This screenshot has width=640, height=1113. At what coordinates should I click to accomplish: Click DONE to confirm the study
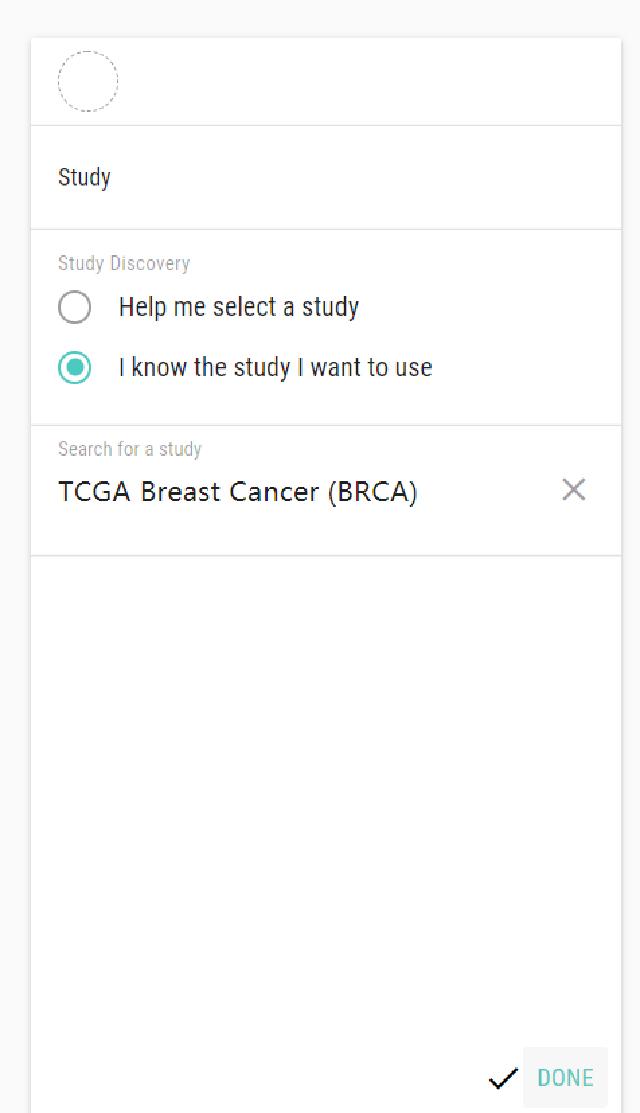click(564, 1077)
